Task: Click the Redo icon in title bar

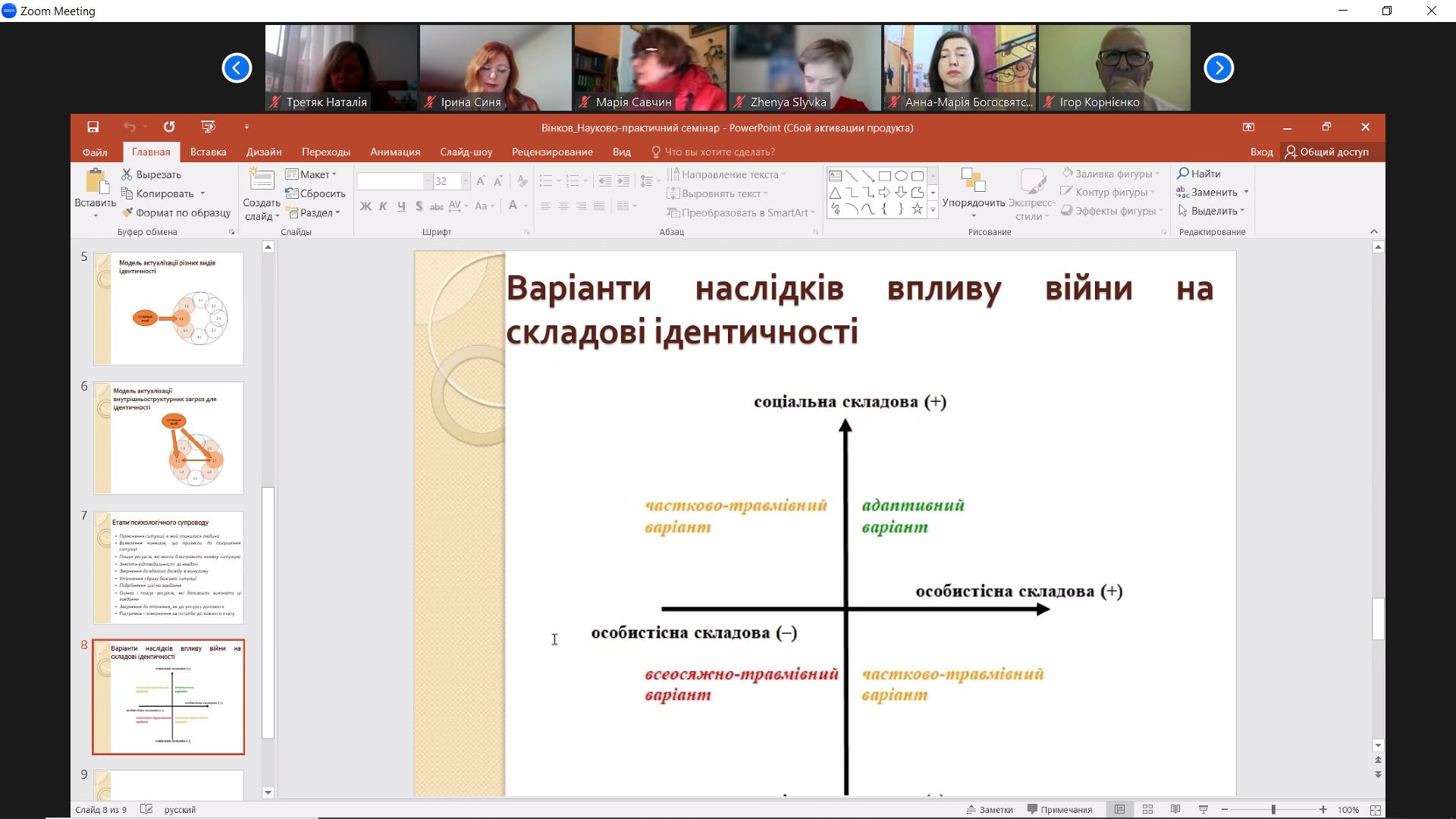Action: 168,127
